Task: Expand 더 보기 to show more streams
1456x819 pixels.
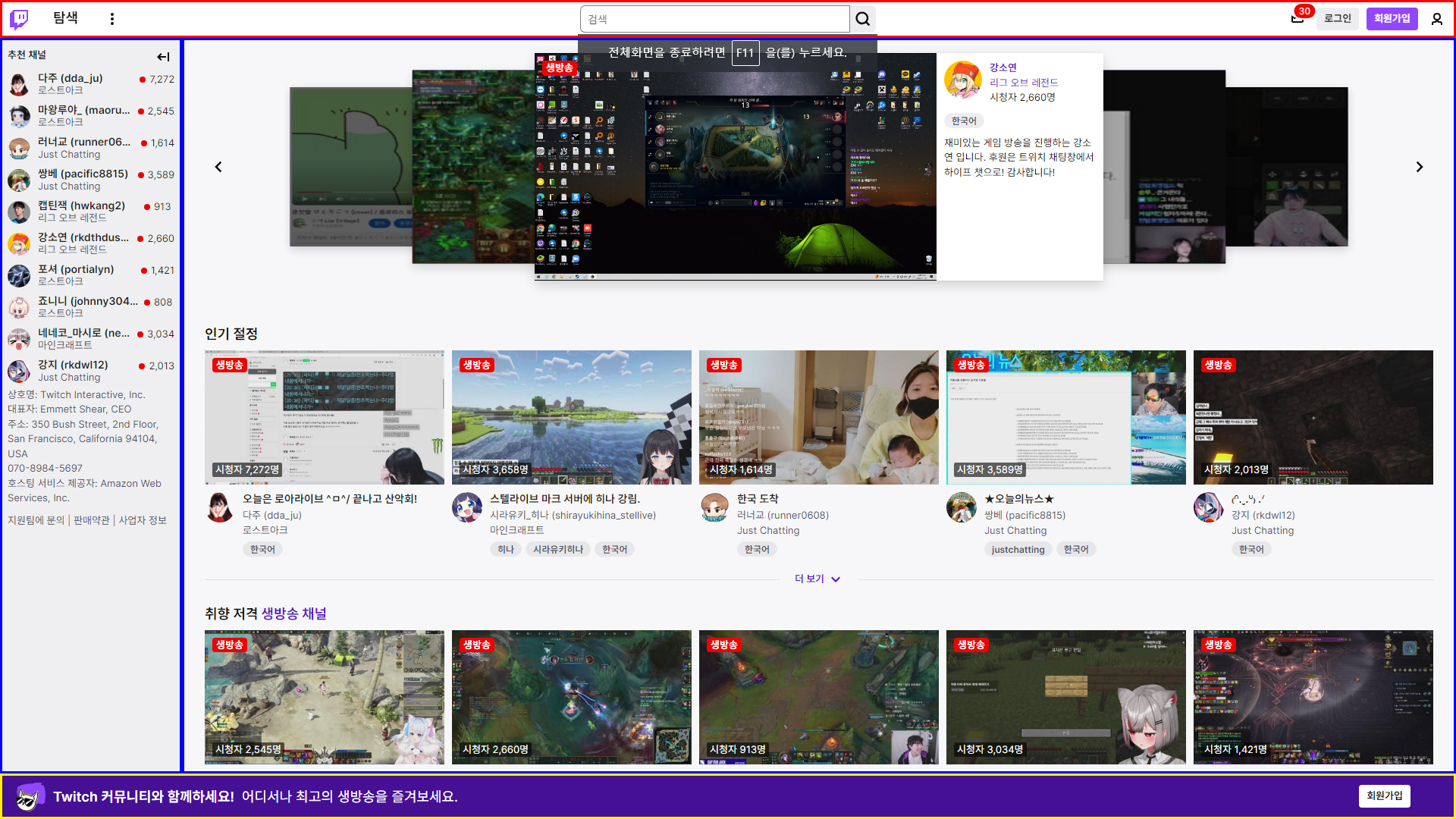Action: pos(817,579)
